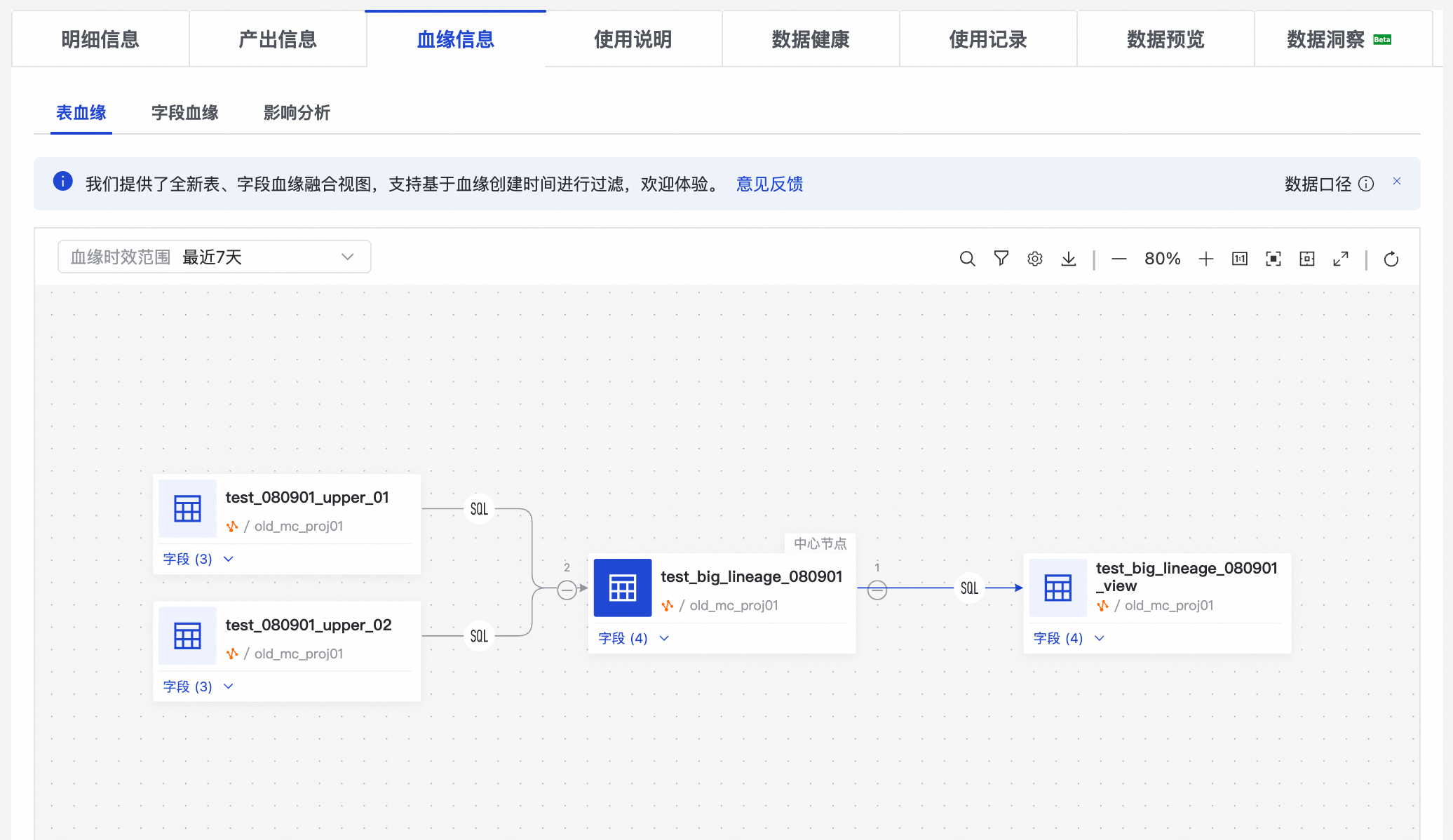Zoom in with the plus button

click(1205, 259)
